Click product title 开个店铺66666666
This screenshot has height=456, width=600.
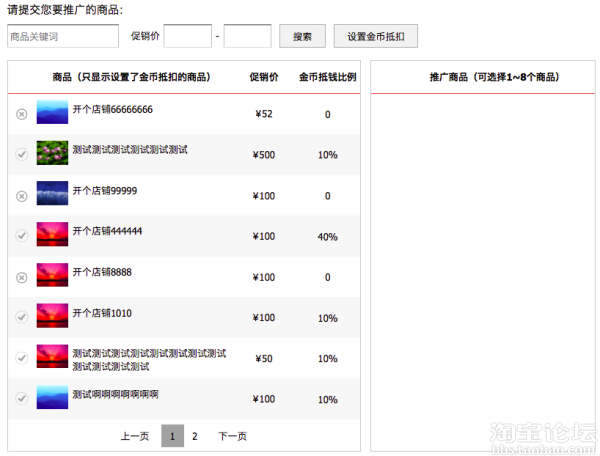[113, 109]
